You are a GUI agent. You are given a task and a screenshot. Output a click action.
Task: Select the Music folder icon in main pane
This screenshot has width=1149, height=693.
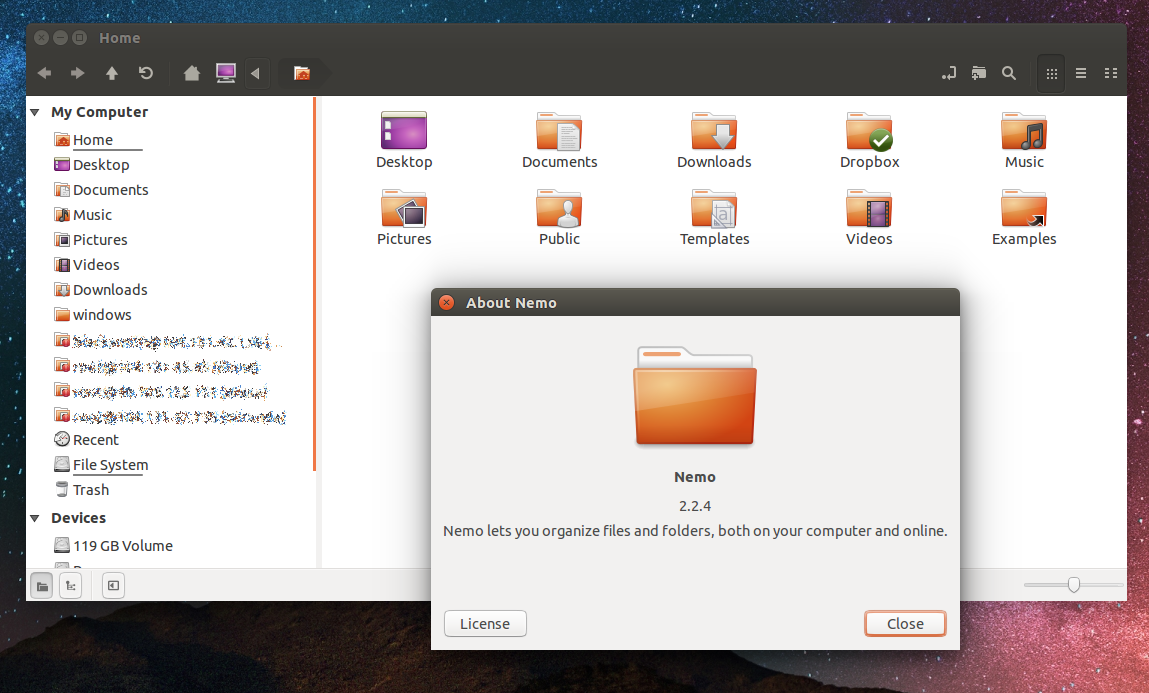(1024, 141)
